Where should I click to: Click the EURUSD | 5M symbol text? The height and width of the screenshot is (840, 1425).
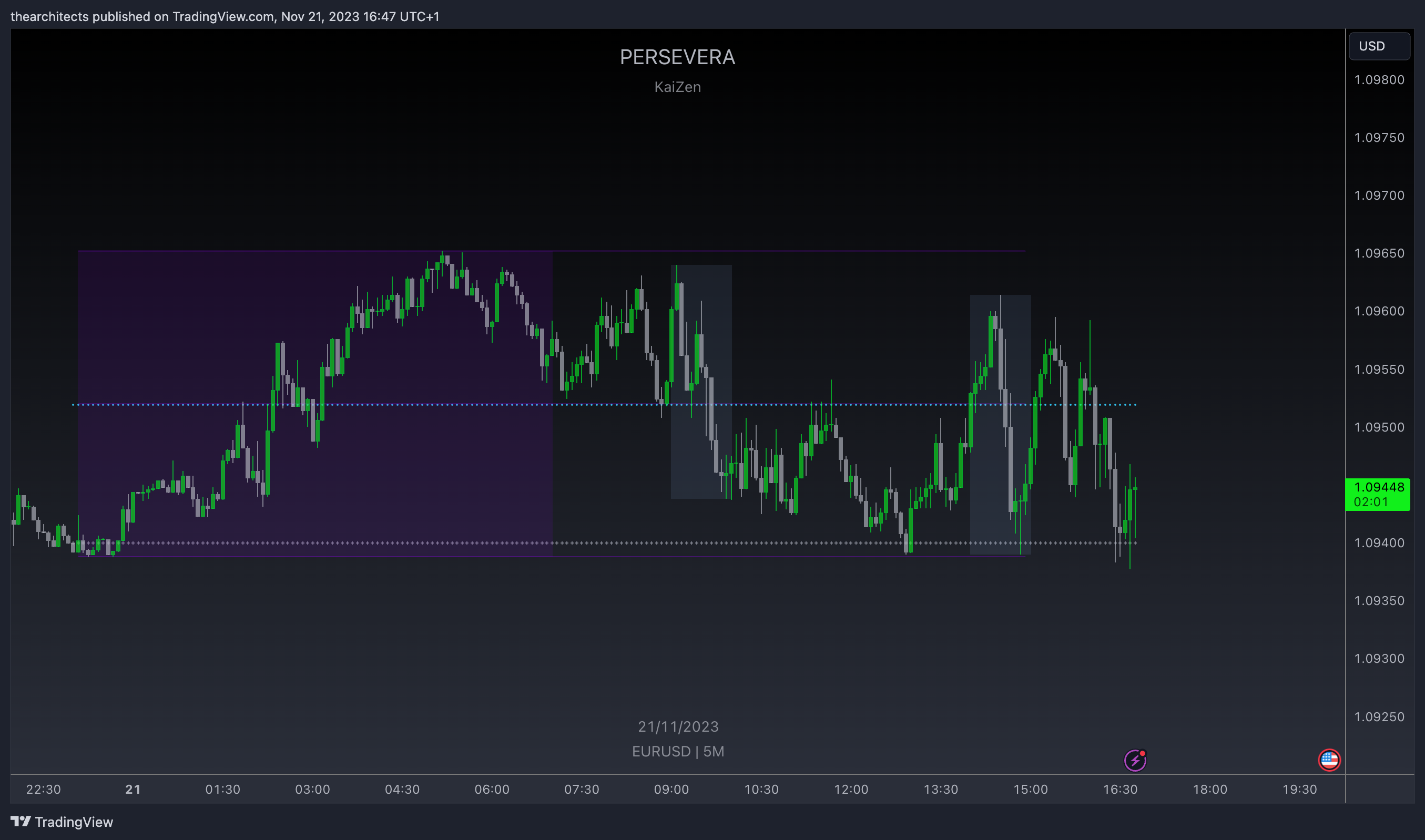click(678, 752)
